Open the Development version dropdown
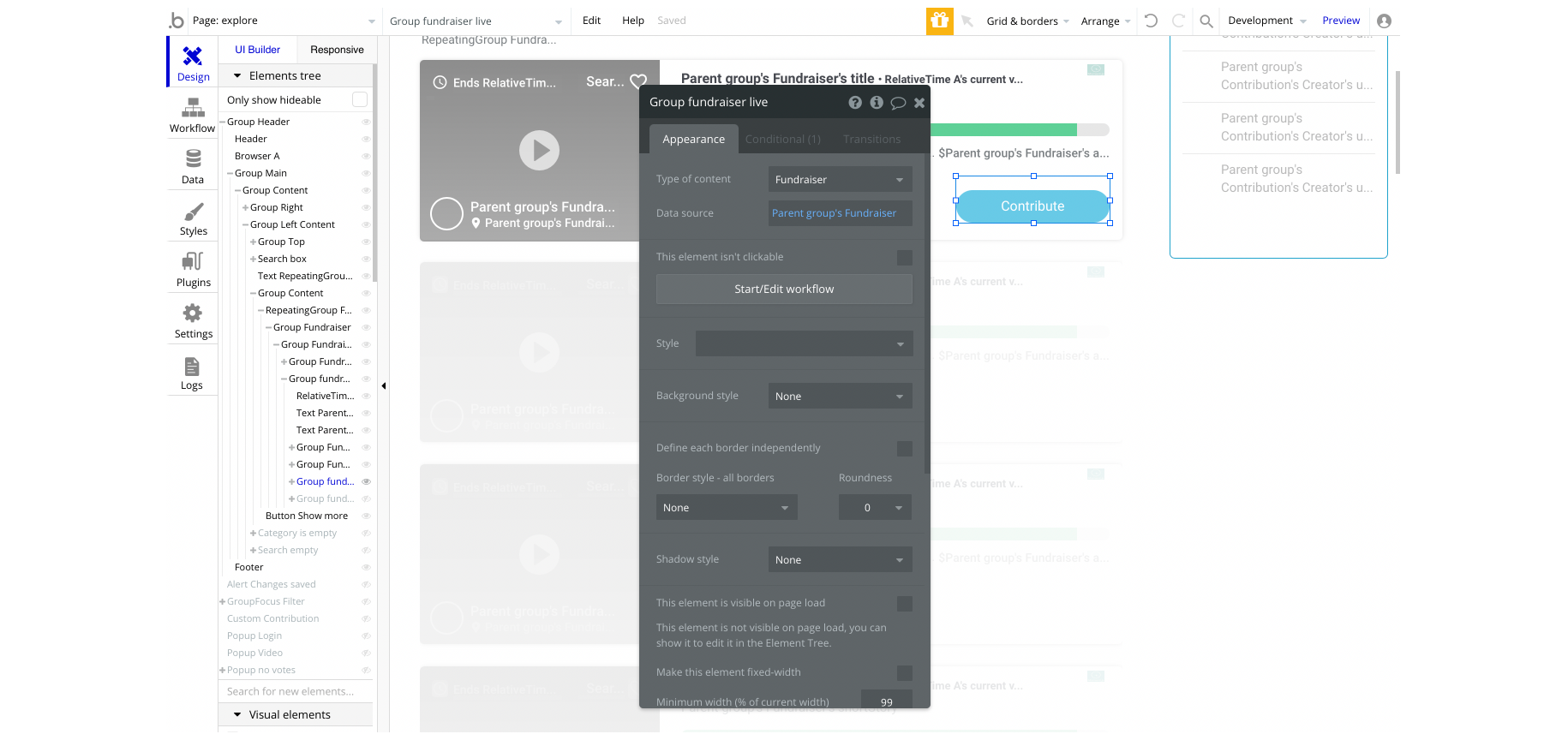 click(x=1266, y=21)
